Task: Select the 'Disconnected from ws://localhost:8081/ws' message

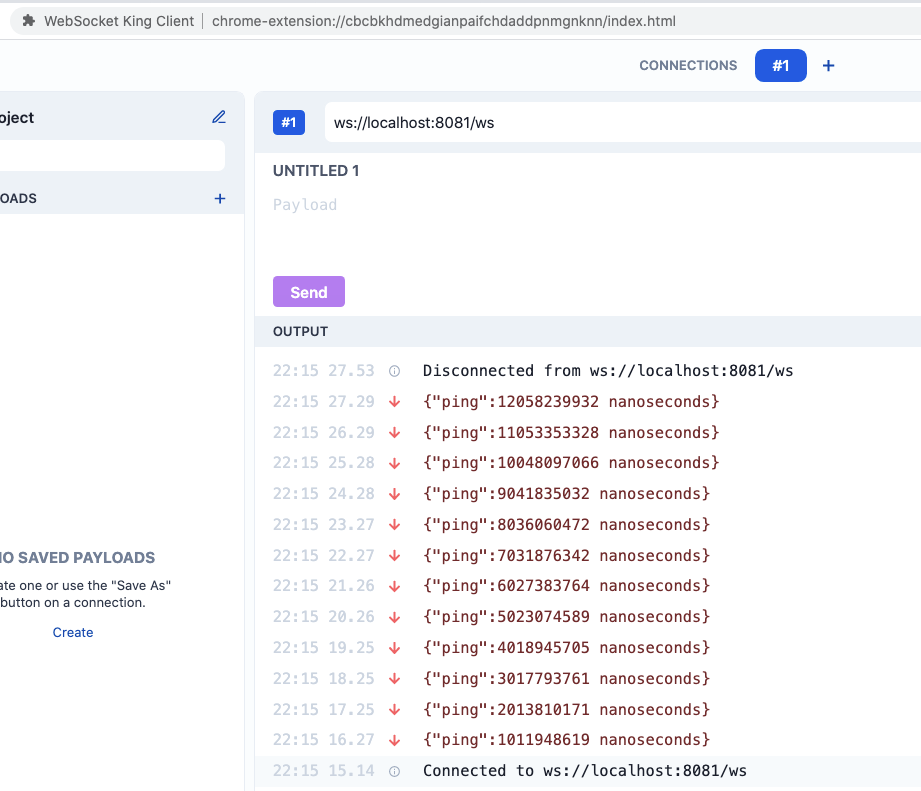Action: pyautogui.click(x=608, y=371)
